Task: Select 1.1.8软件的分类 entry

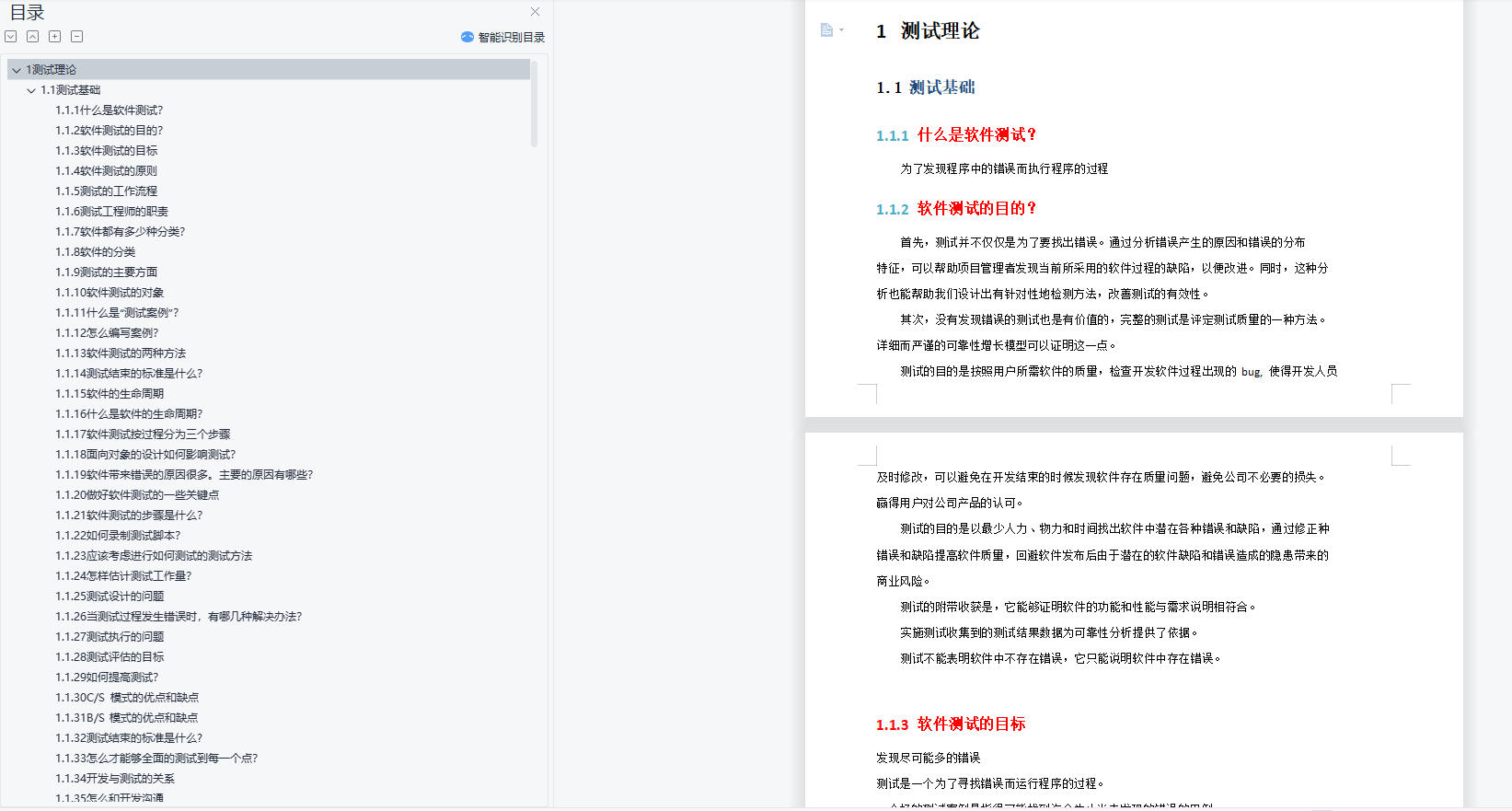Action: pyautogui.click(x=96, y=252)
